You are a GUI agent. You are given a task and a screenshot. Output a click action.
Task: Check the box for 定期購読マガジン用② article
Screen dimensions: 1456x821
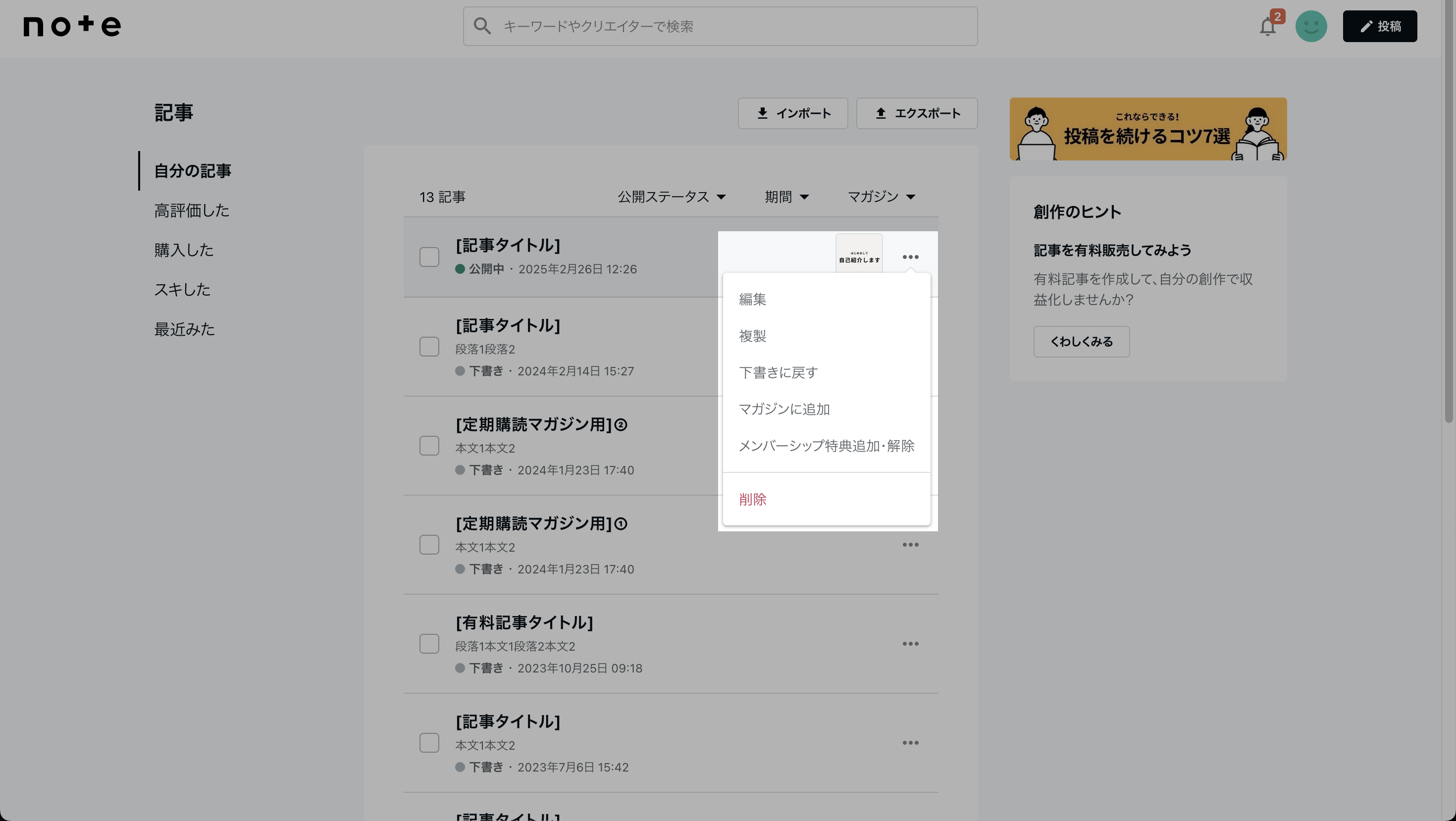click(x=429, y=445)
